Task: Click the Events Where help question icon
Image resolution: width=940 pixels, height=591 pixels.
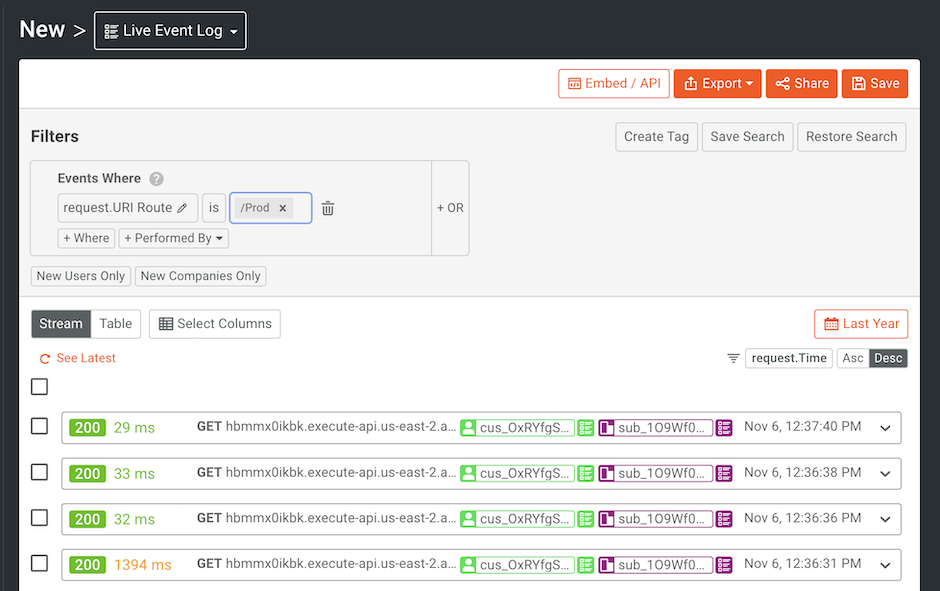Action: point(156,179)
